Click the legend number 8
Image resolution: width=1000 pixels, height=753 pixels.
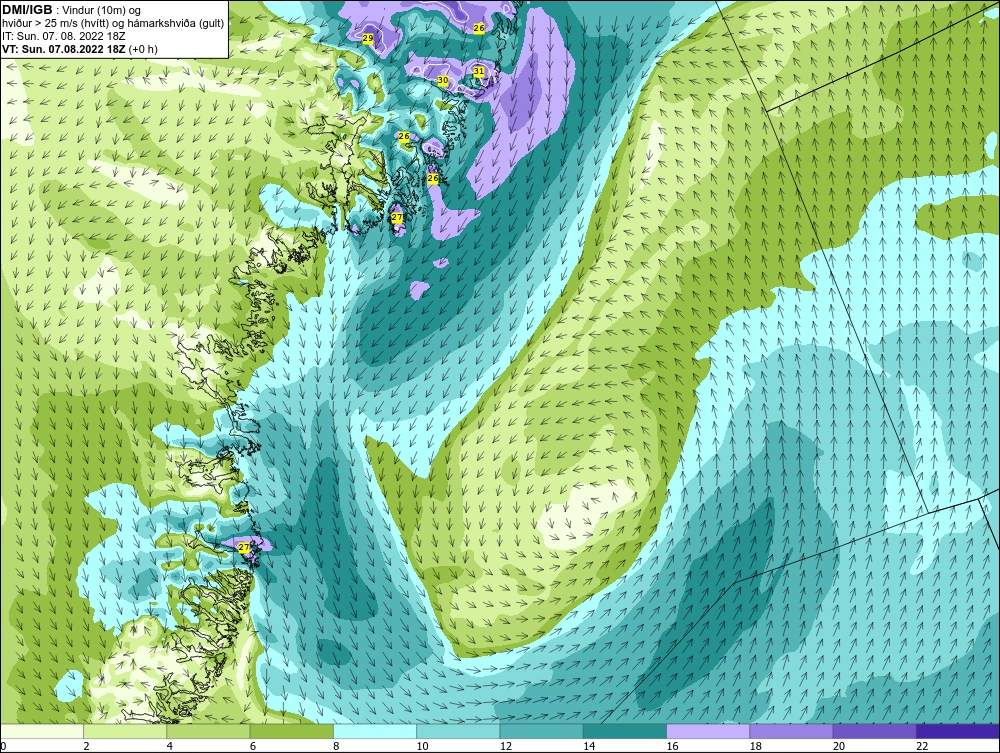pyautogui.click(x=337, y=747)
